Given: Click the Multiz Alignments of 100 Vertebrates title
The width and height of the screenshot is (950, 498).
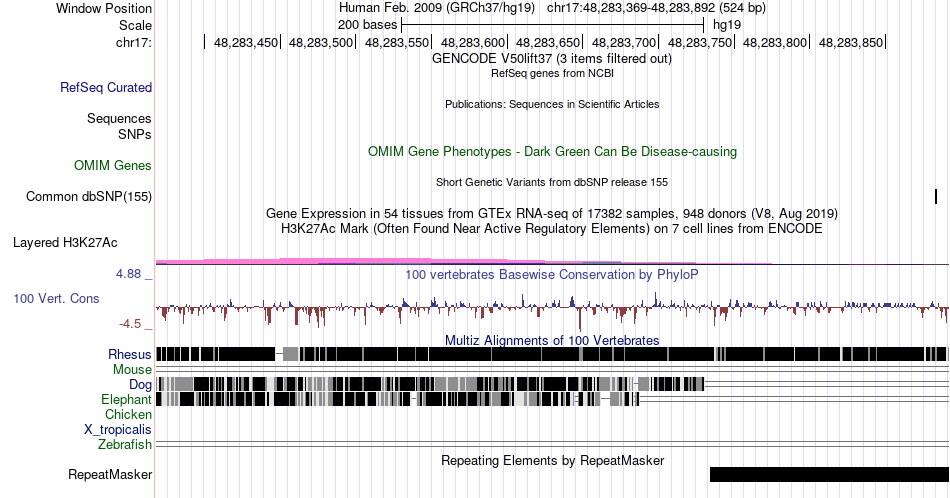Looking at the screenshot, I should [552, 340].
